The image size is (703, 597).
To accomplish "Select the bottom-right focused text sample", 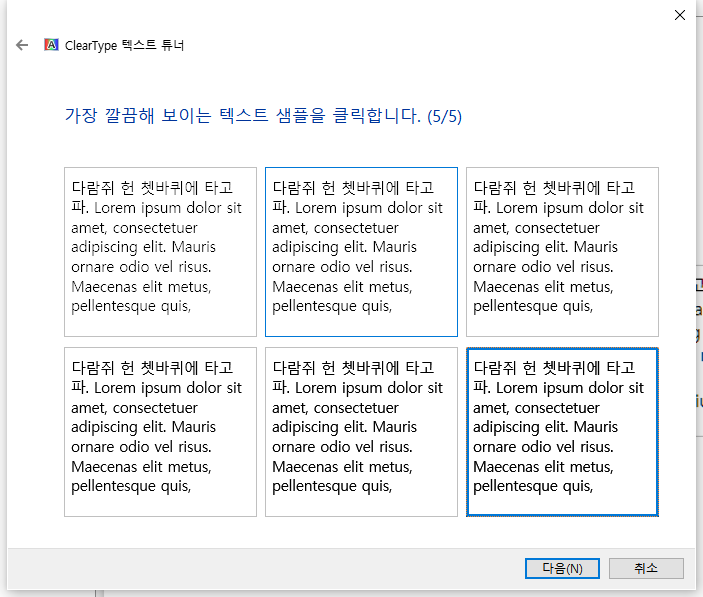I will [x=562, y=432].
